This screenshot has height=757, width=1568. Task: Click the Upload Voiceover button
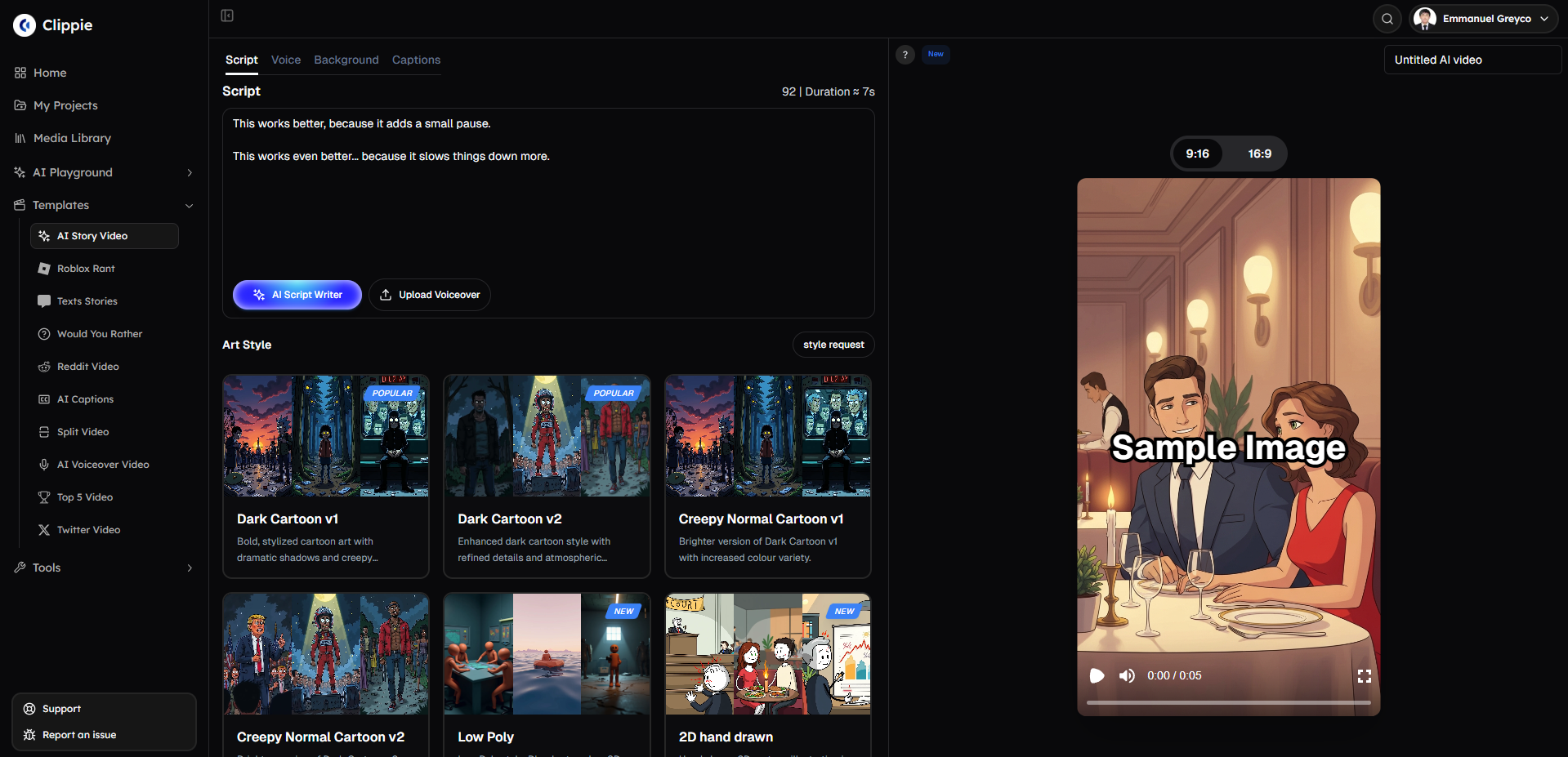(x=430, y=295)
